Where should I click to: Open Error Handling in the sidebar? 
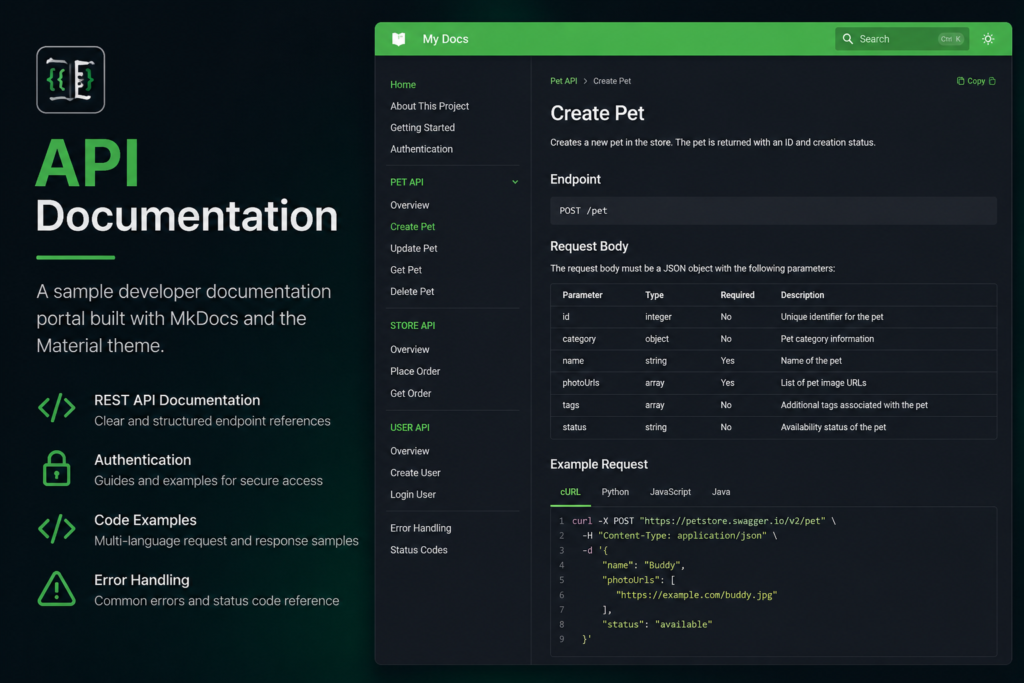pyautogui.click(x=421, y=528)
